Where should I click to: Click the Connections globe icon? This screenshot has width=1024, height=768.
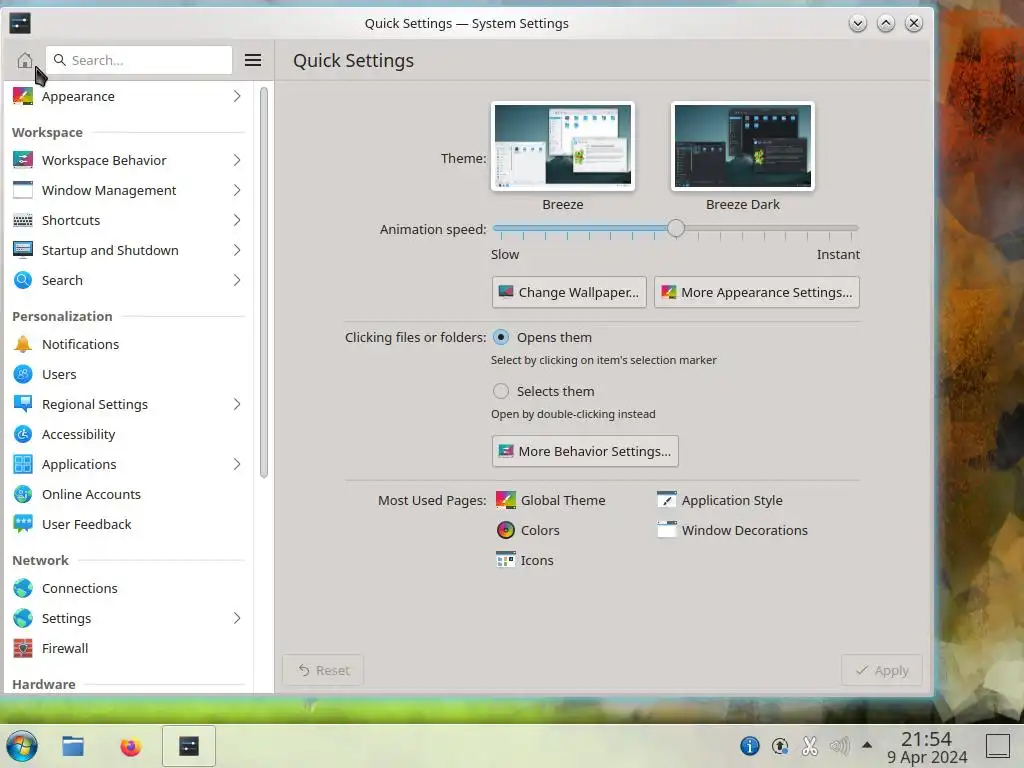[x=23, y=588]
